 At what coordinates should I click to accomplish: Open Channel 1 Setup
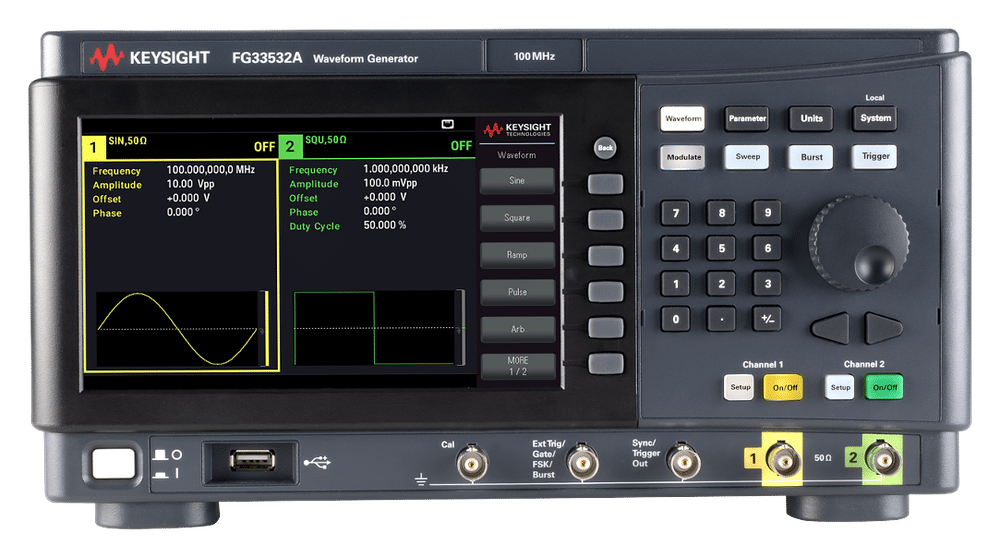(x=739, y=387)
